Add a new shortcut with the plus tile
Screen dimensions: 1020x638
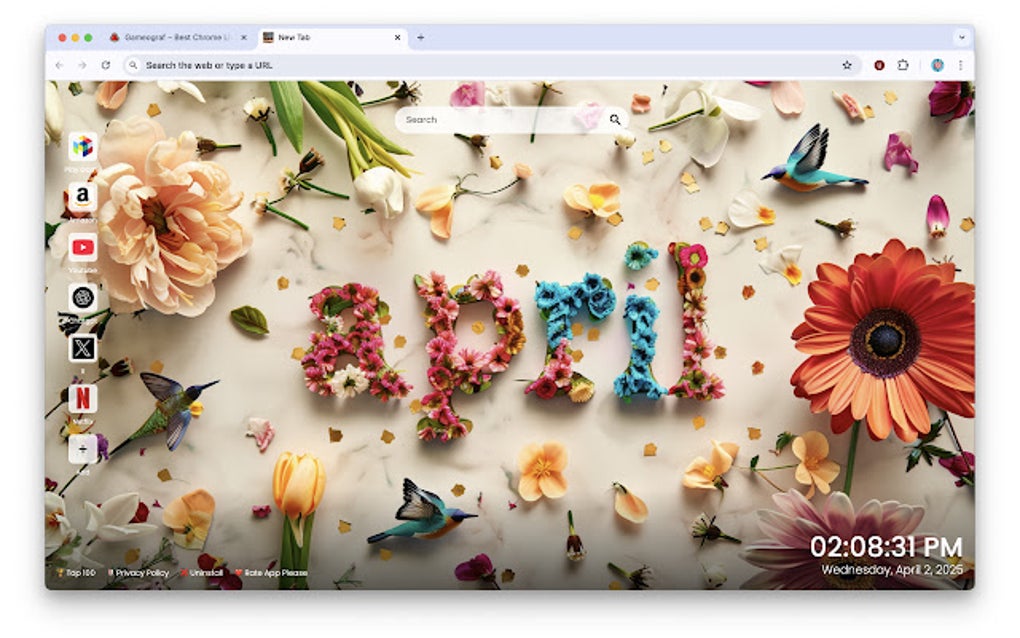[x=84, y=452]
